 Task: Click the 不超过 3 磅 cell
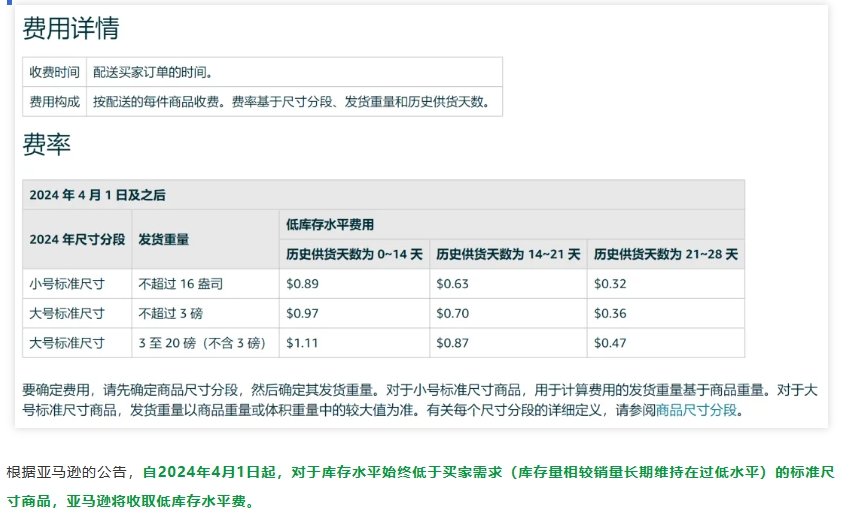point(206,313)
